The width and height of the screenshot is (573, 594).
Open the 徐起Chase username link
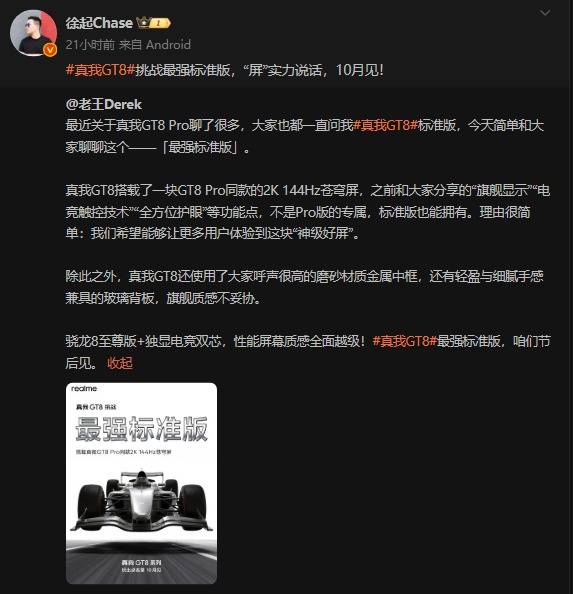99,23
